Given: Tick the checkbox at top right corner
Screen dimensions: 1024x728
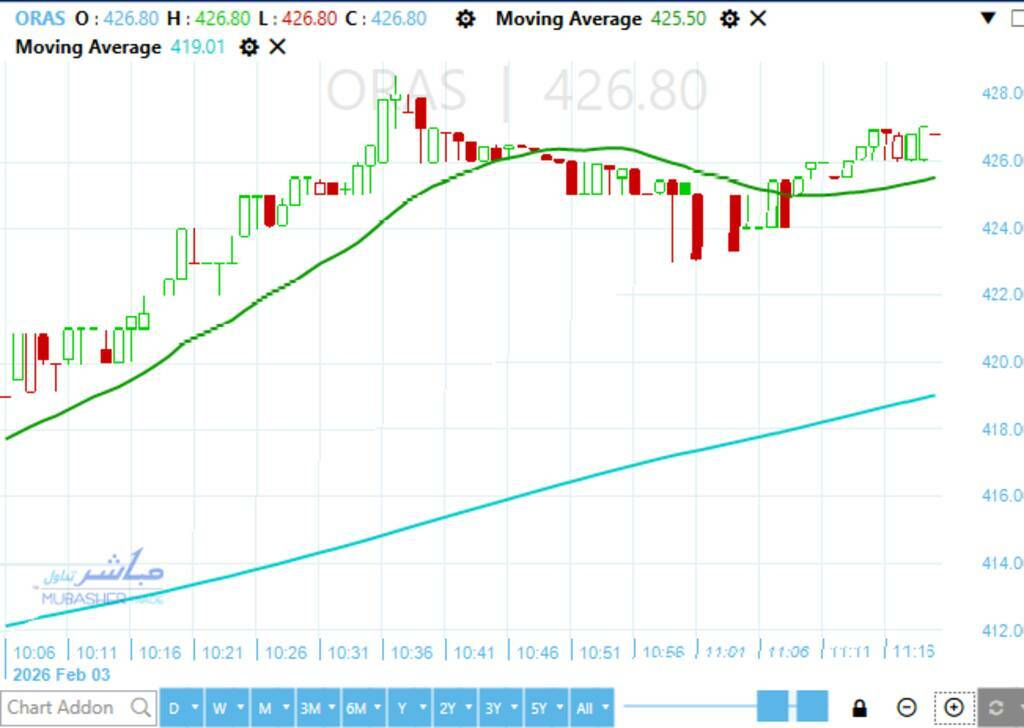Looking at the screenshot, I should pyautogui.click(x=1017, y=18).
